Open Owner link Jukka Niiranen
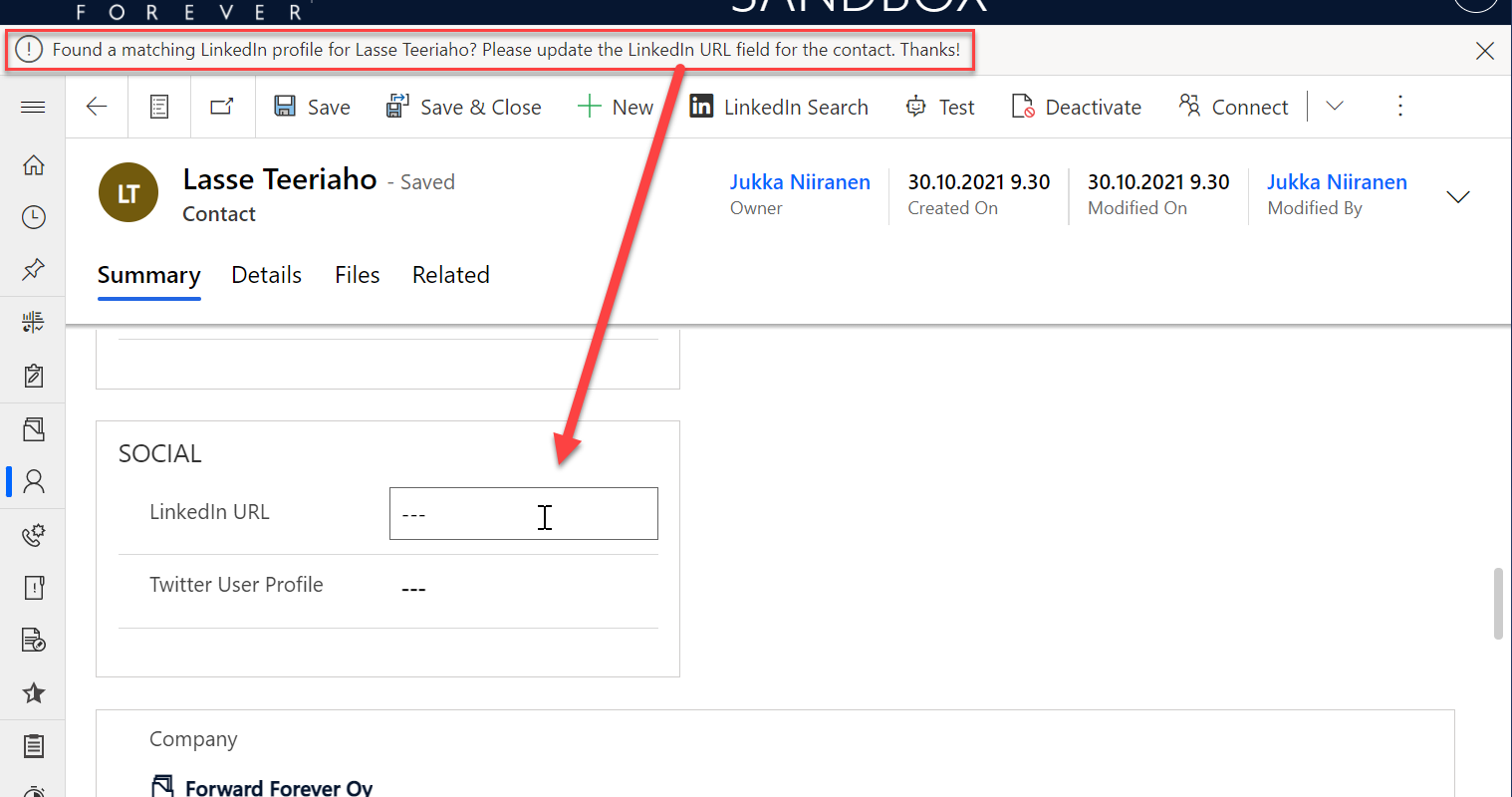 click(x=800, y=182)
